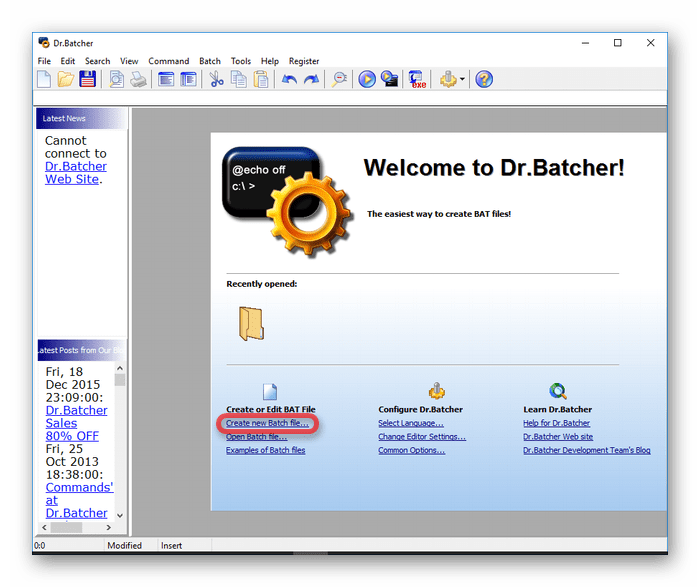This screenshot has height=587, width=700.
Task: Click the Learn Dr.Batcher magnifier icon
Action: click(558, 391)
